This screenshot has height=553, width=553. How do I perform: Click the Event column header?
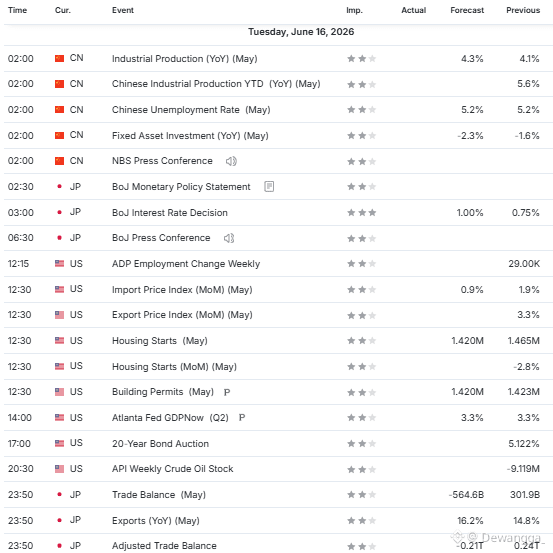click(123, 10)
